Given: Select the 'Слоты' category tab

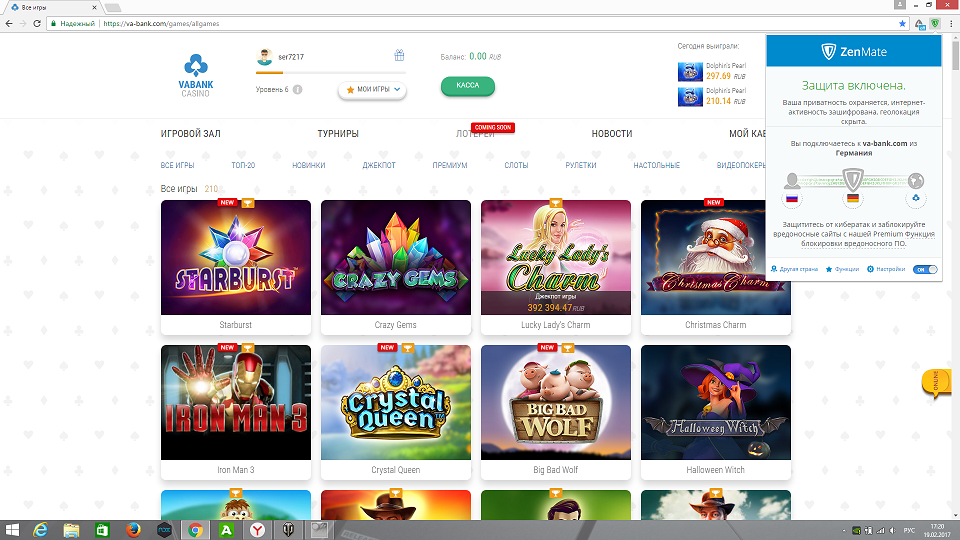Looking at the screenshot, I should (x=516, y=165).
